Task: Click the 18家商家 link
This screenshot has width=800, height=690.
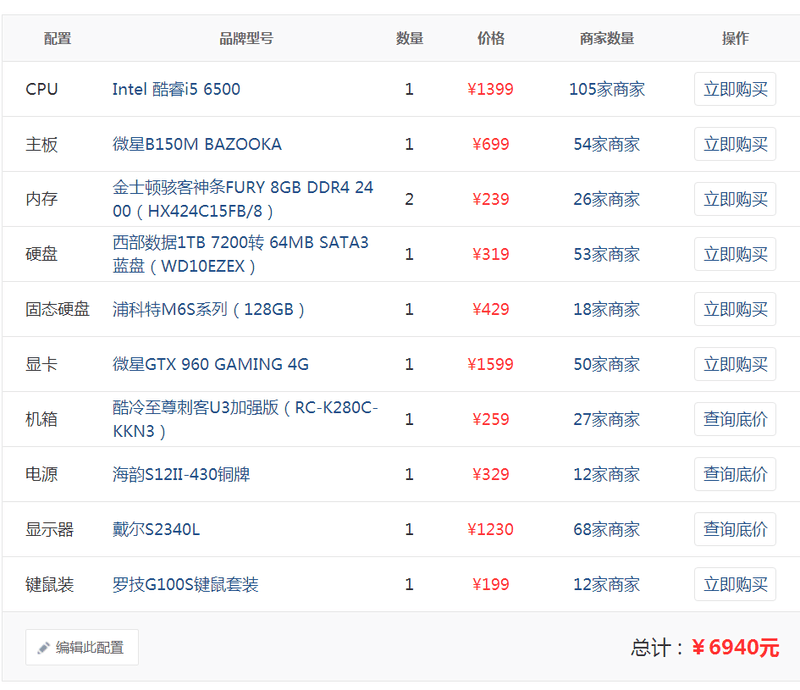Action: [x=607, y=309]
